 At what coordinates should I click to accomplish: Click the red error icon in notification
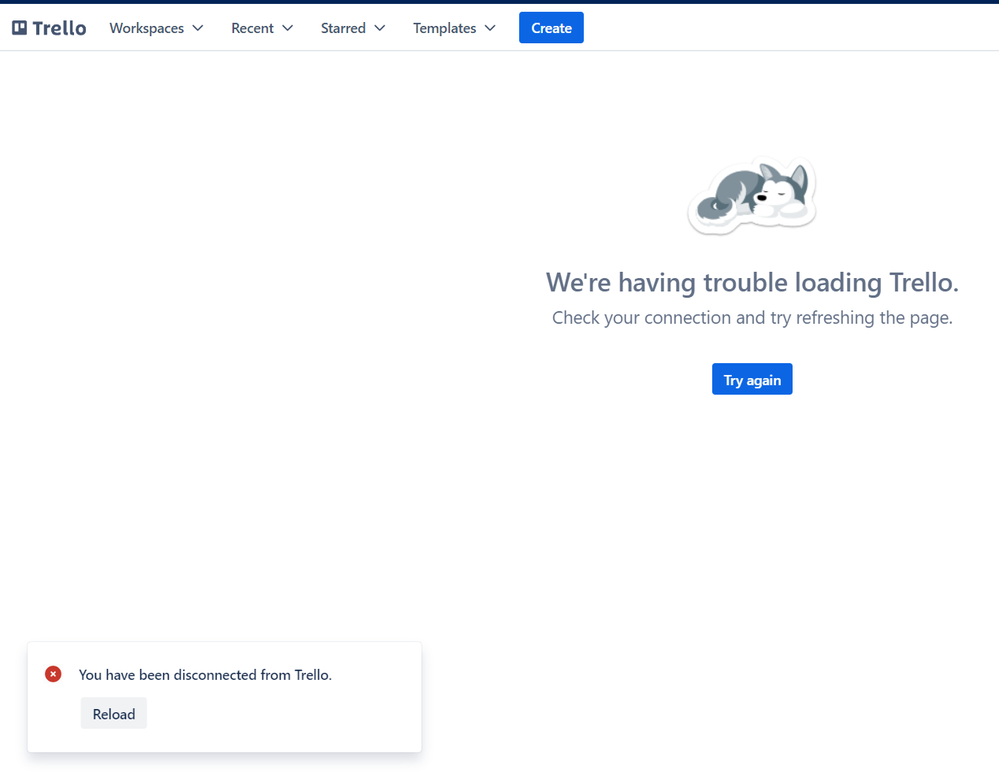53,674
